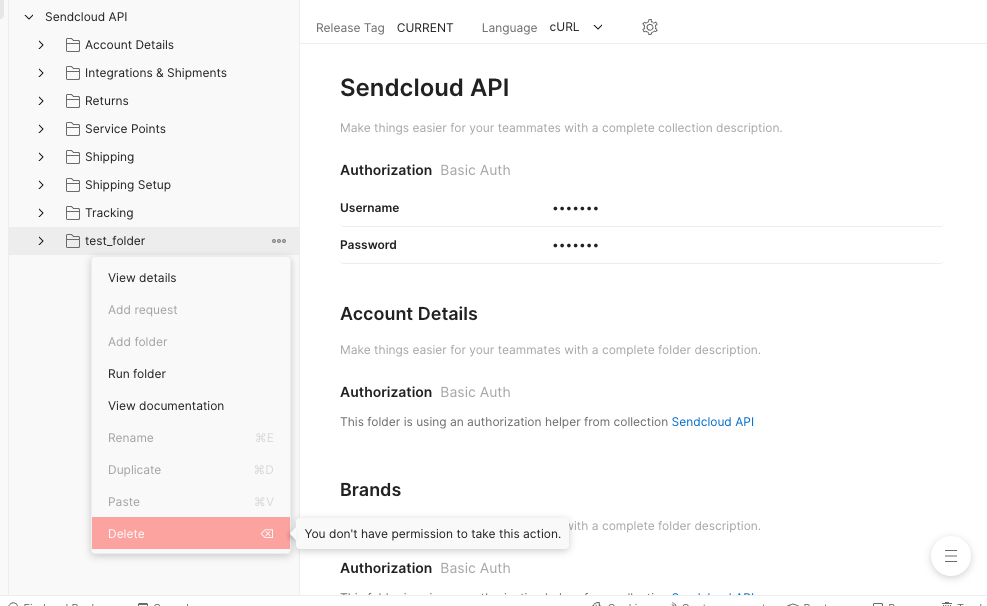Click the CURRENT release tag
This screenshot has width=987, height=606.
424,27
